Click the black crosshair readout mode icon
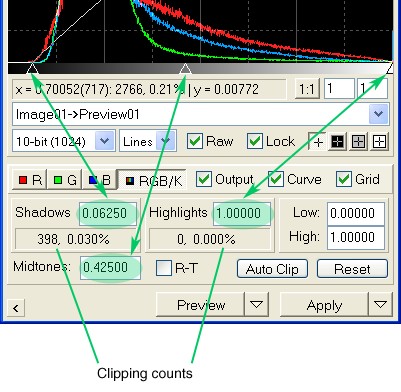Image resolution: width=401 pixels, height=392 pixels. coord(337,142)
